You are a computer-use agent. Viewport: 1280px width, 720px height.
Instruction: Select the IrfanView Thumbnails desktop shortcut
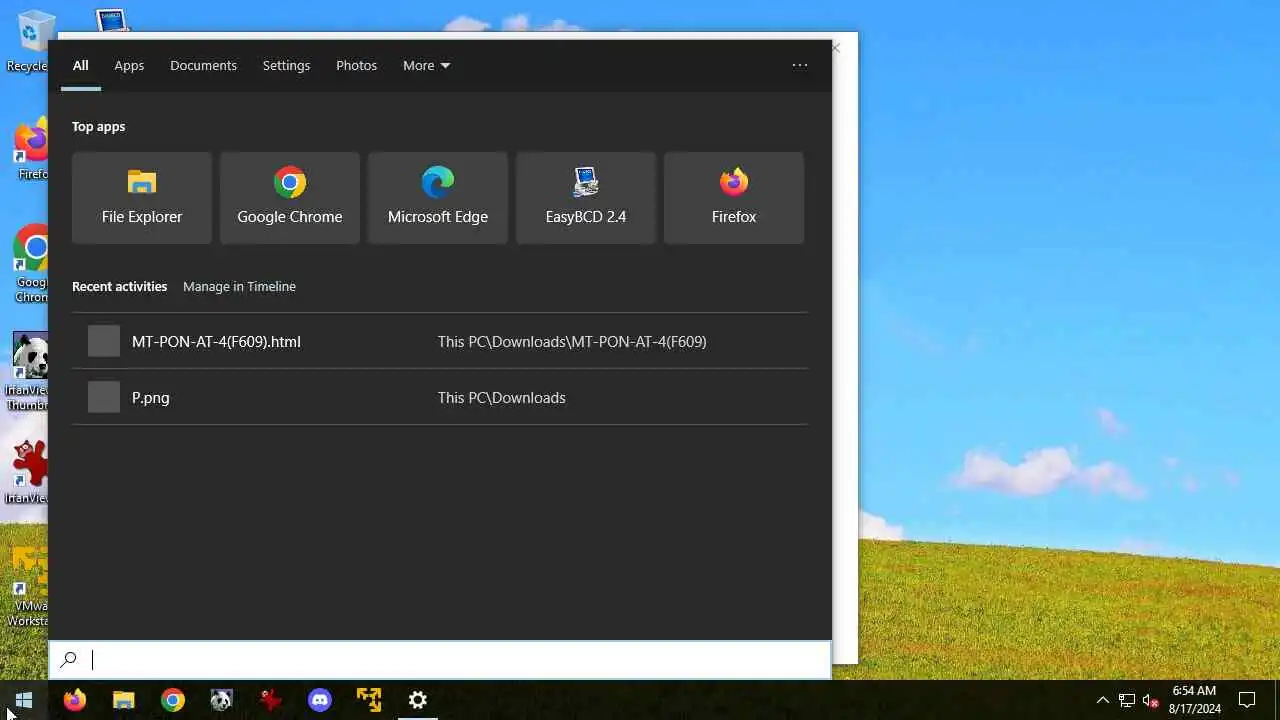(28, 372)
